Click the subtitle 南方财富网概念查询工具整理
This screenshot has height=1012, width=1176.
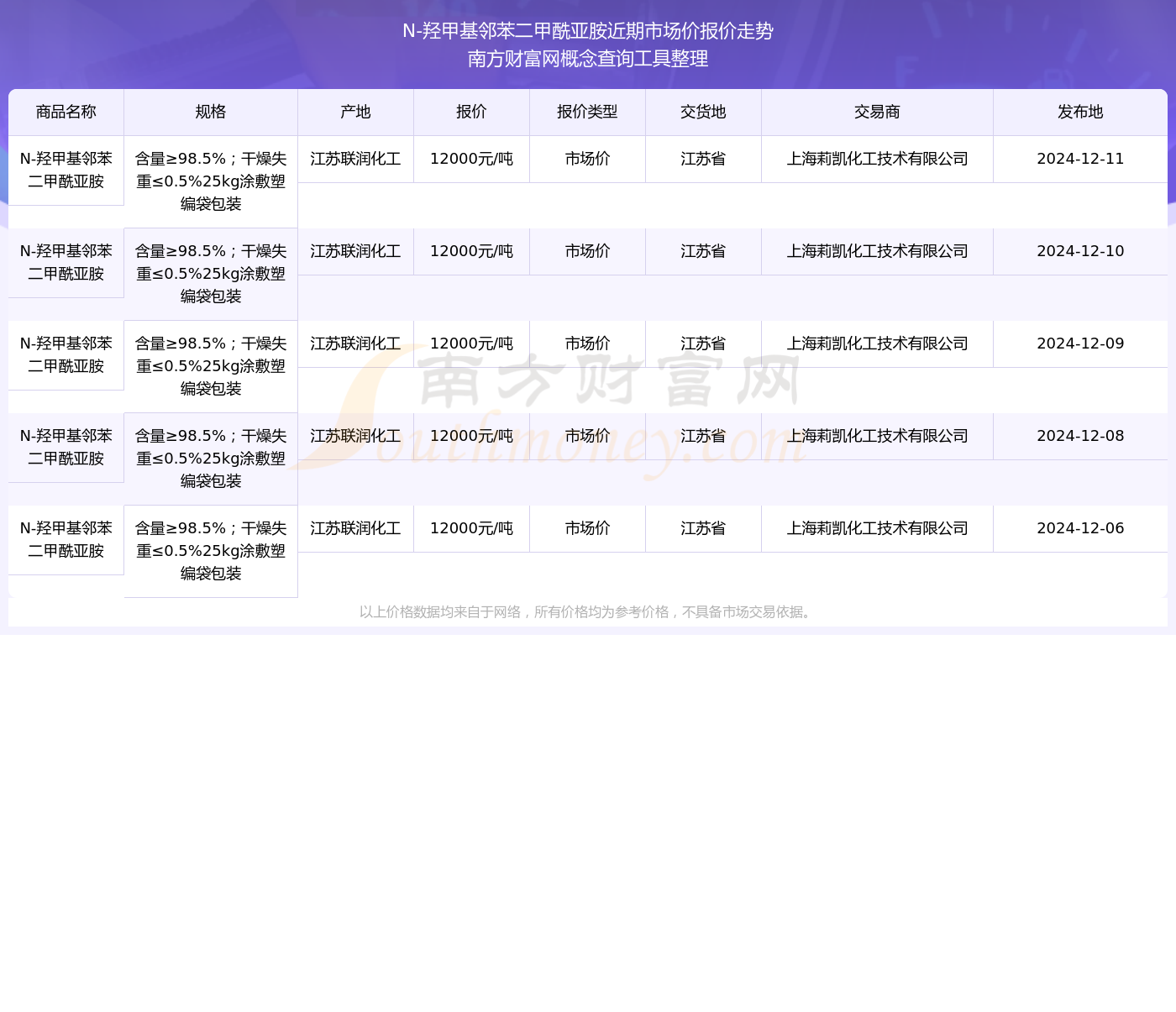point(588,59)
